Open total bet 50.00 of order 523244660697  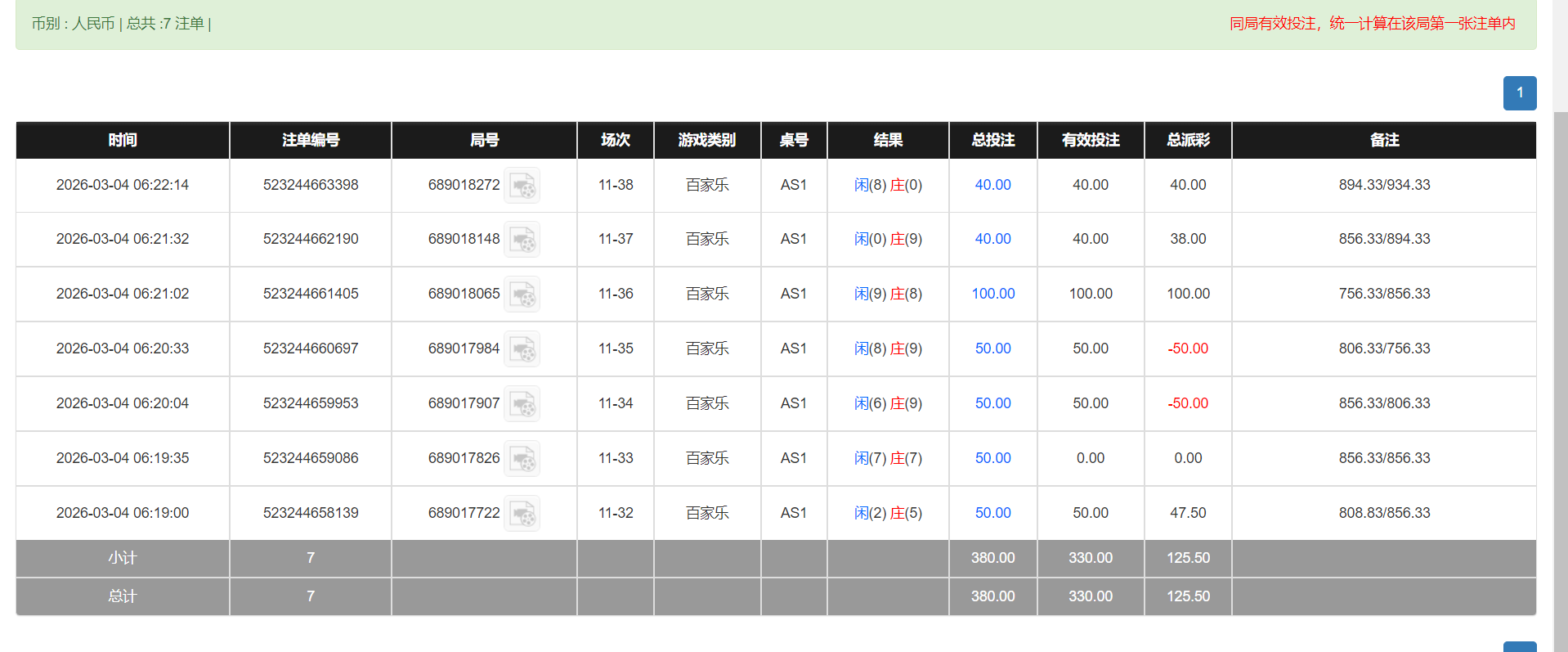(992, 348)
